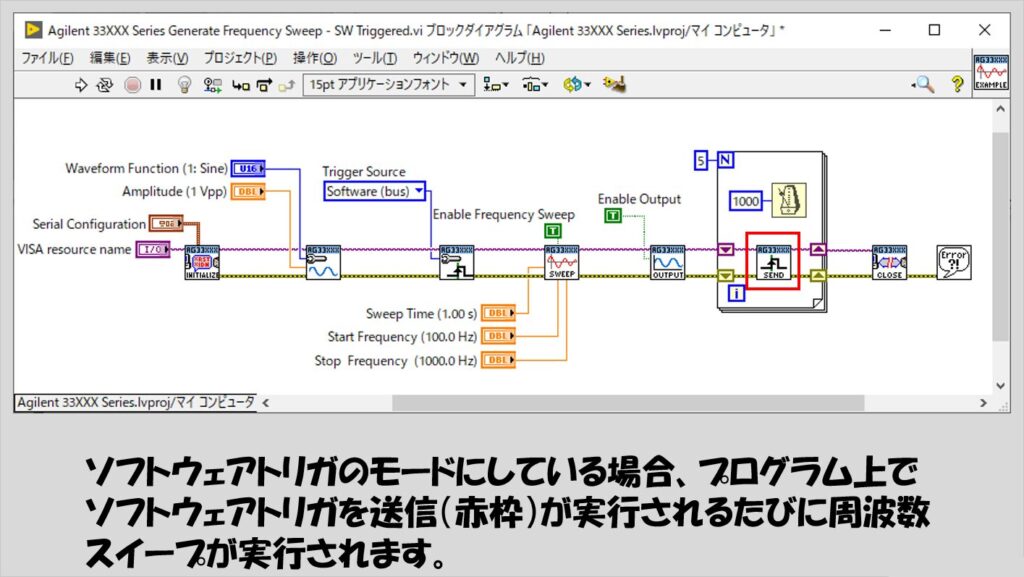Click the vertical scrollbar down arrow

click(x=1000, y=385)
